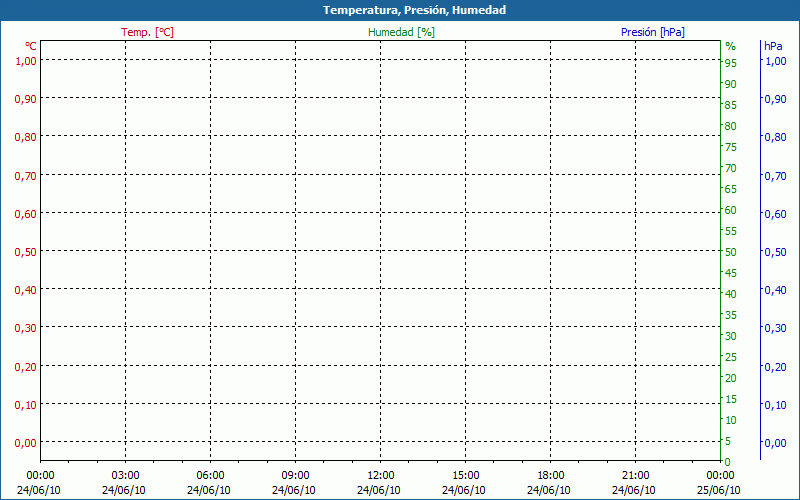Click the red 1,00 tick on temperature axis
Viewport: 800px width, 500px height.
coord(25,60)
